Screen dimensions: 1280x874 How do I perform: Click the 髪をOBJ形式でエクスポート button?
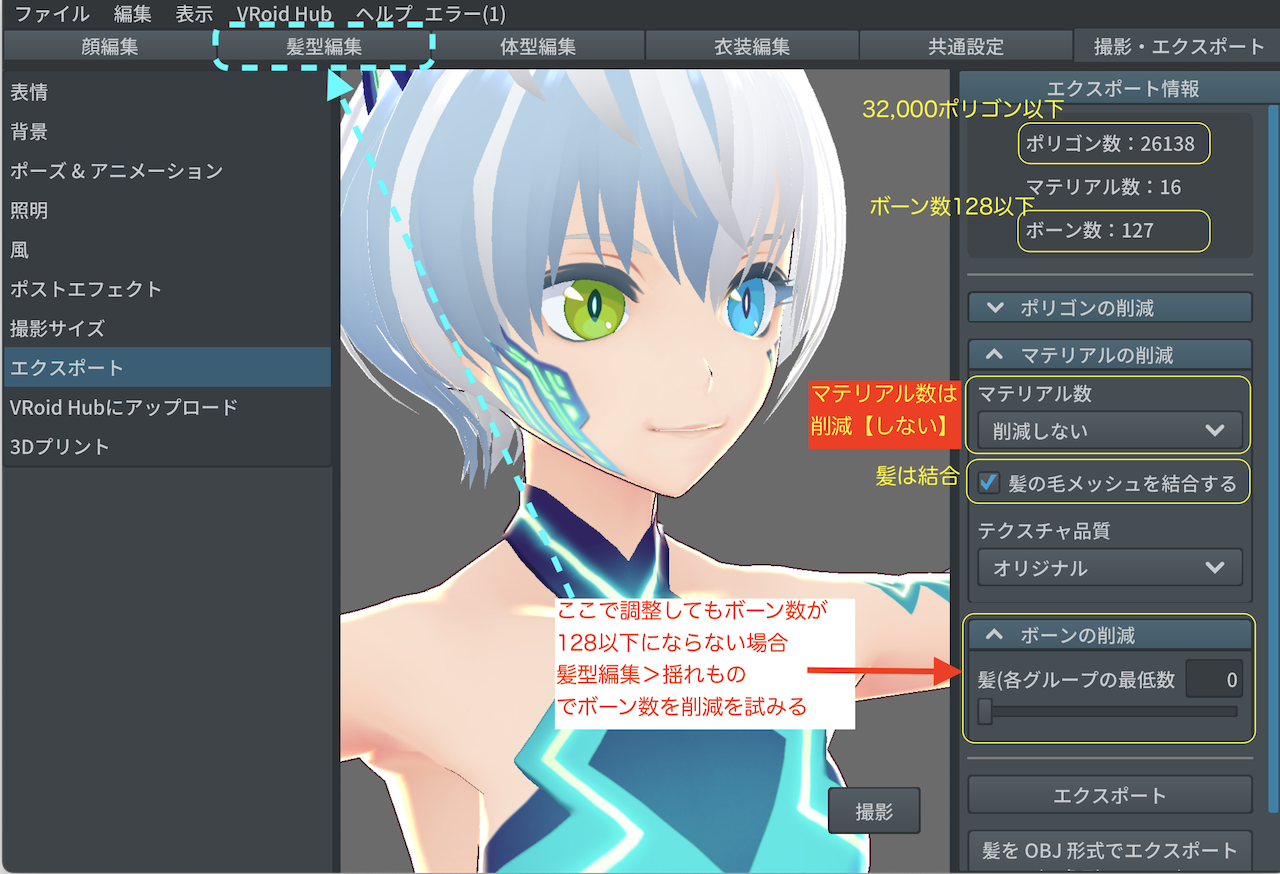click(x=1109, y=851)
